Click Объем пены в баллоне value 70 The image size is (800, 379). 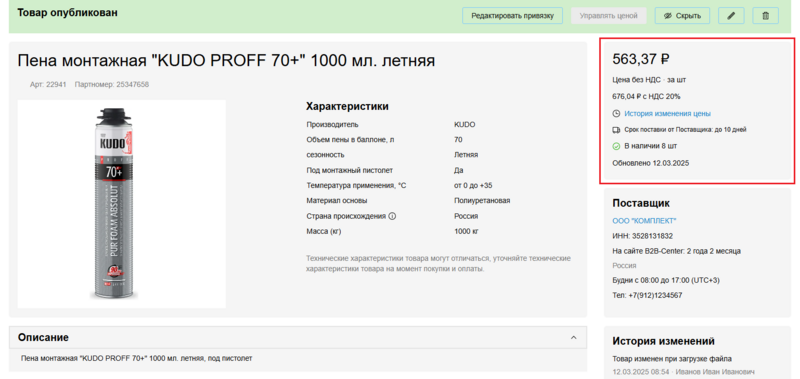click(458, 140)
